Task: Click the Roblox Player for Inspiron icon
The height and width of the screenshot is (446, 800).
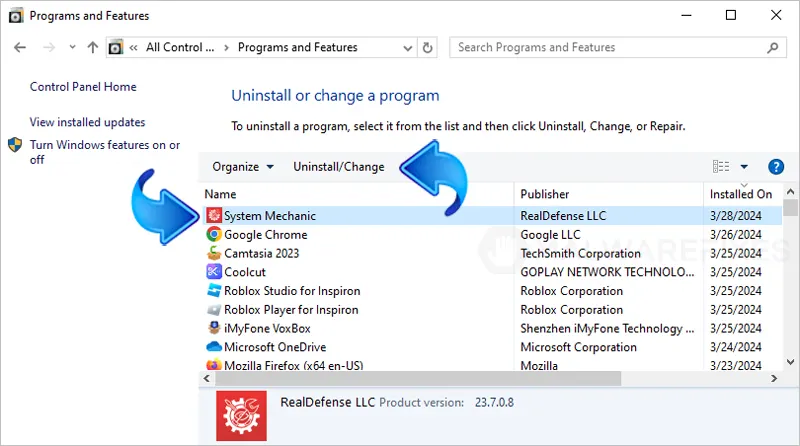Action: [x=214, y=309]
